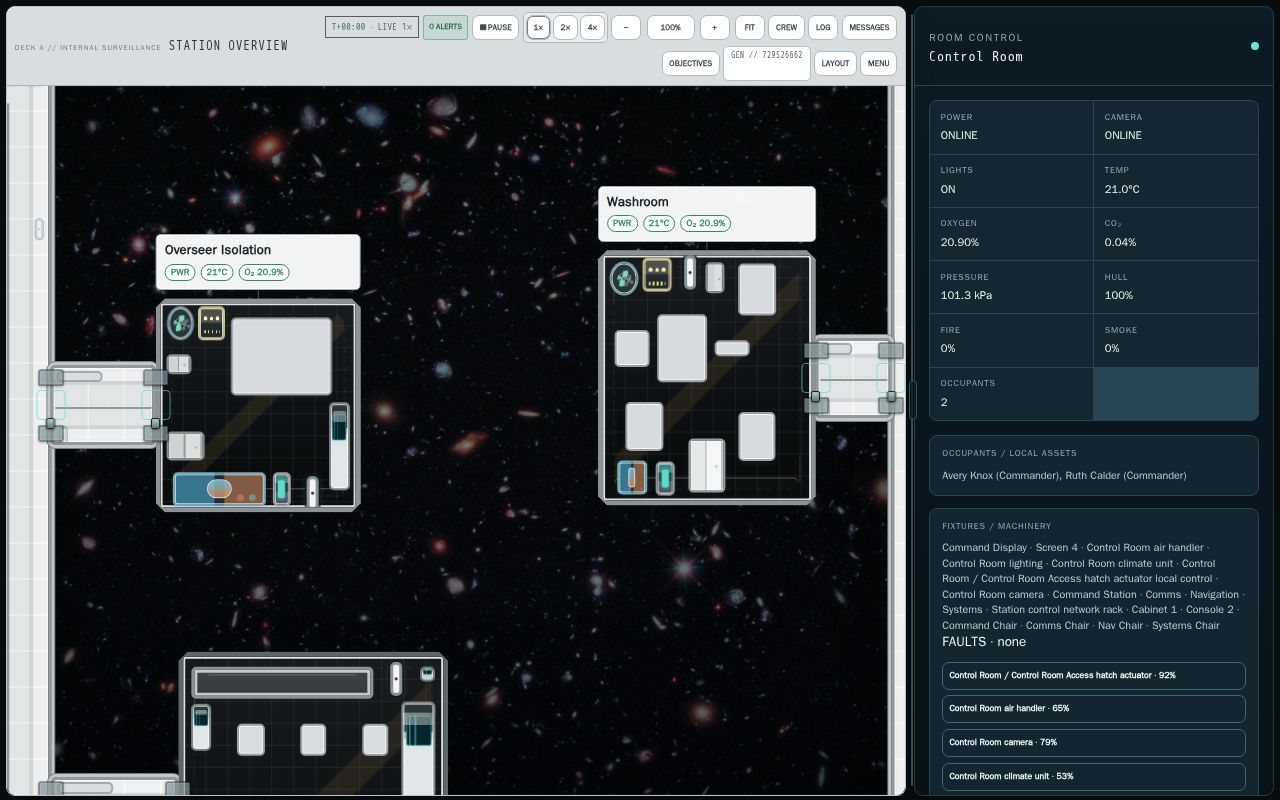Toggle the ALERTS indicator
This screenshot has height=800, width=1280.
[x=445, y=27]
